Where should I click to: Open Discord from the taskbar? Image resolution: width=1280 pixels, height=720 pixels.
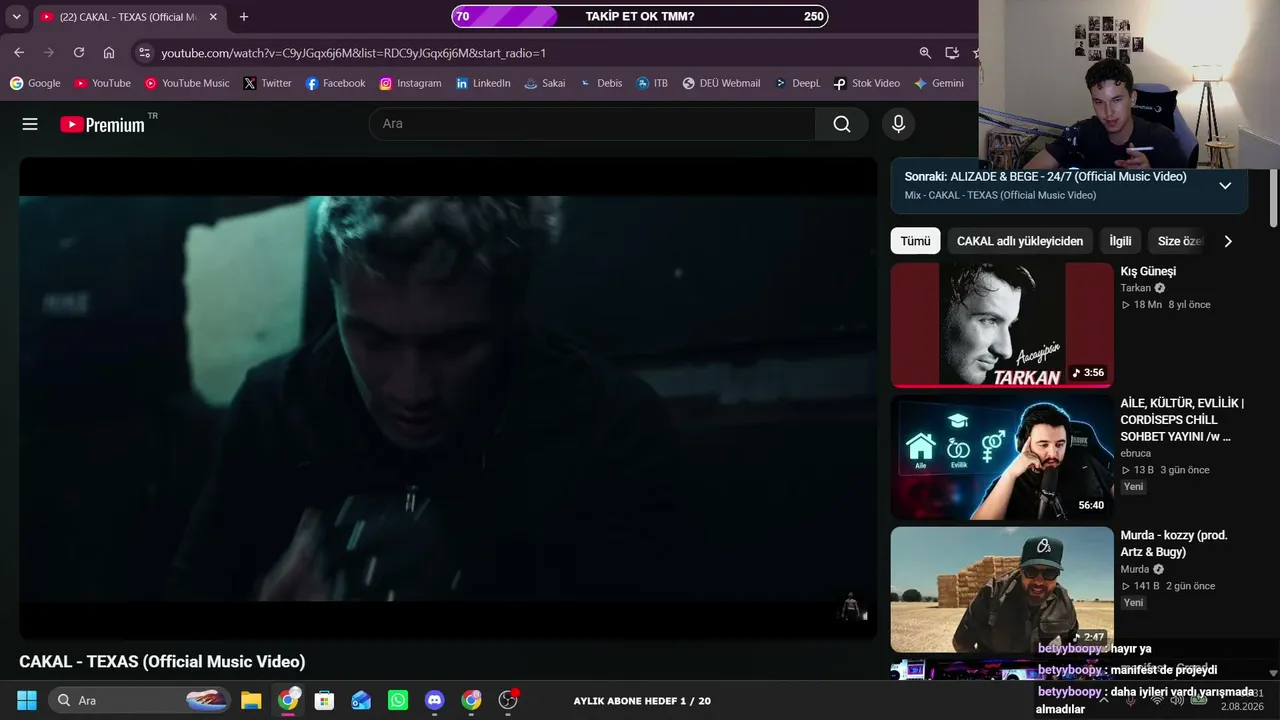(x=434, y=700)
